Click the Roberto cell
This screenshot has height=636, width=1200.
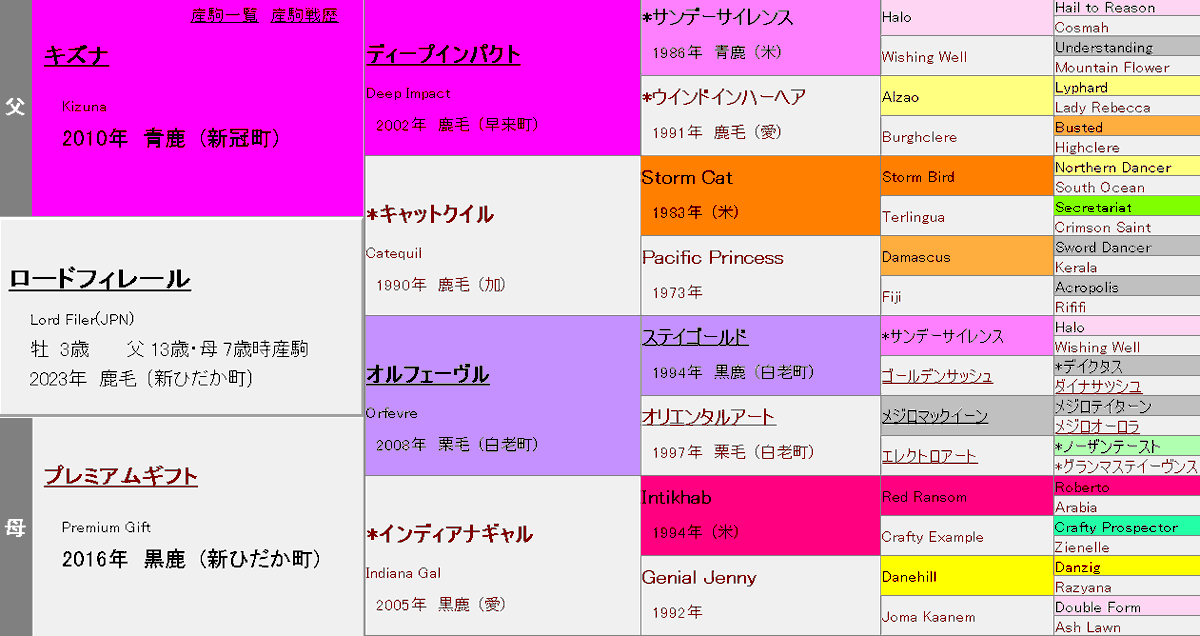(x=1127, y=487)
